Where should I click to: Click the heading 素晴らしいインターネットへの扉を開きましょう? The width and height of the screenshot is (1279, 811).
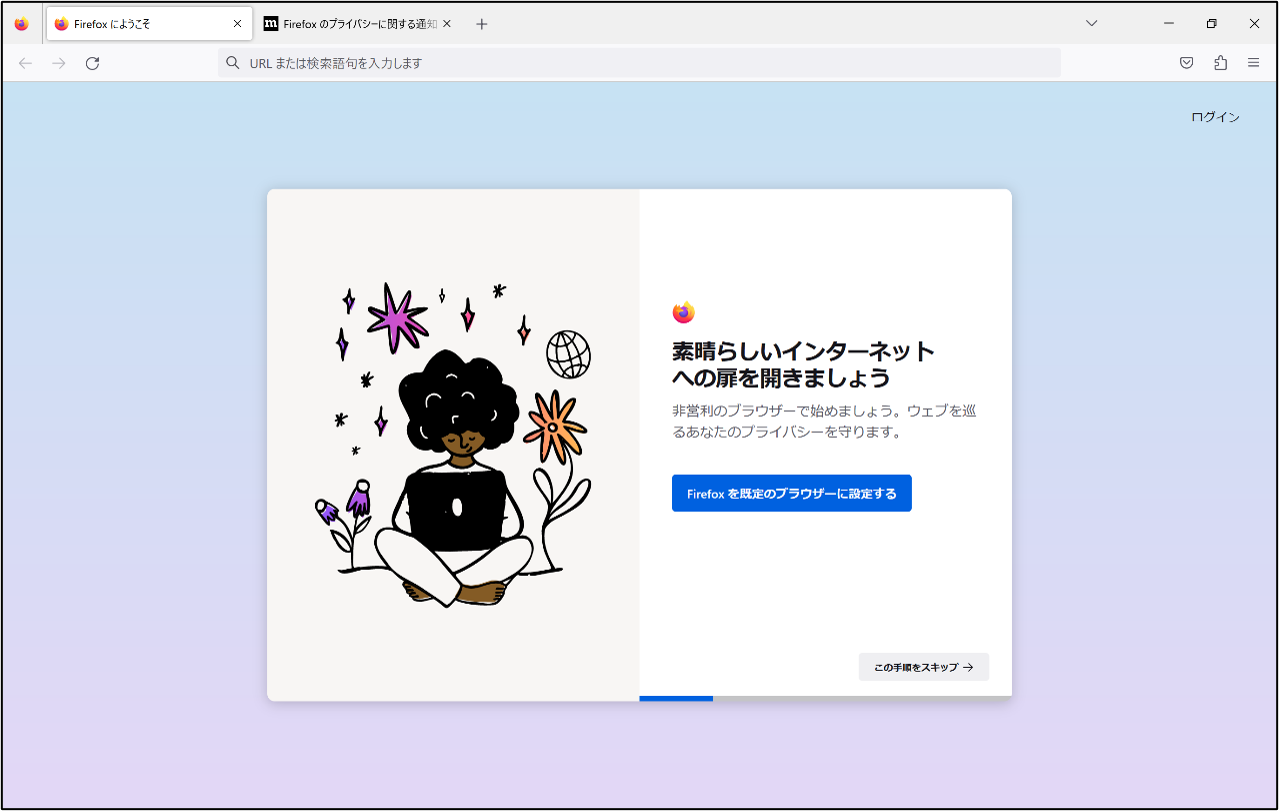tap(803, 365)
